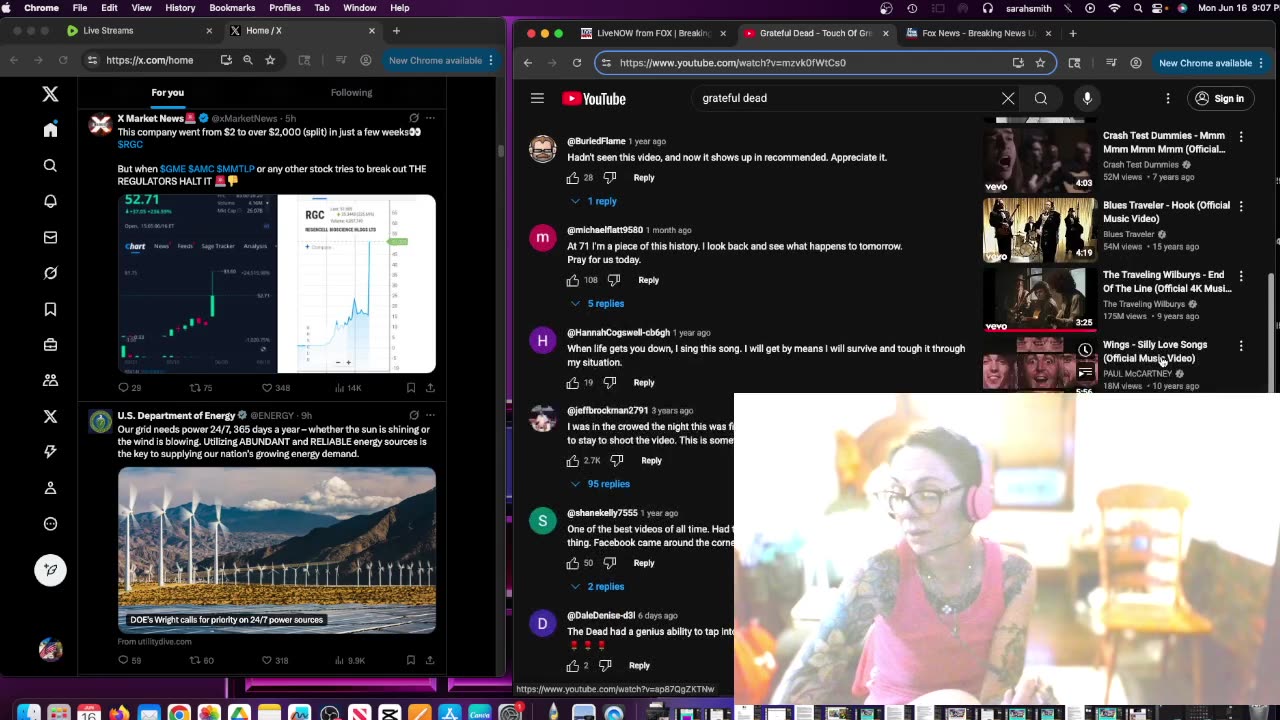The height and width of the screenshot is (720, 1280).
Task: Expand 5 replies under @michaelflatt9580
Action: pyautogui.click(x=598, y=304)
